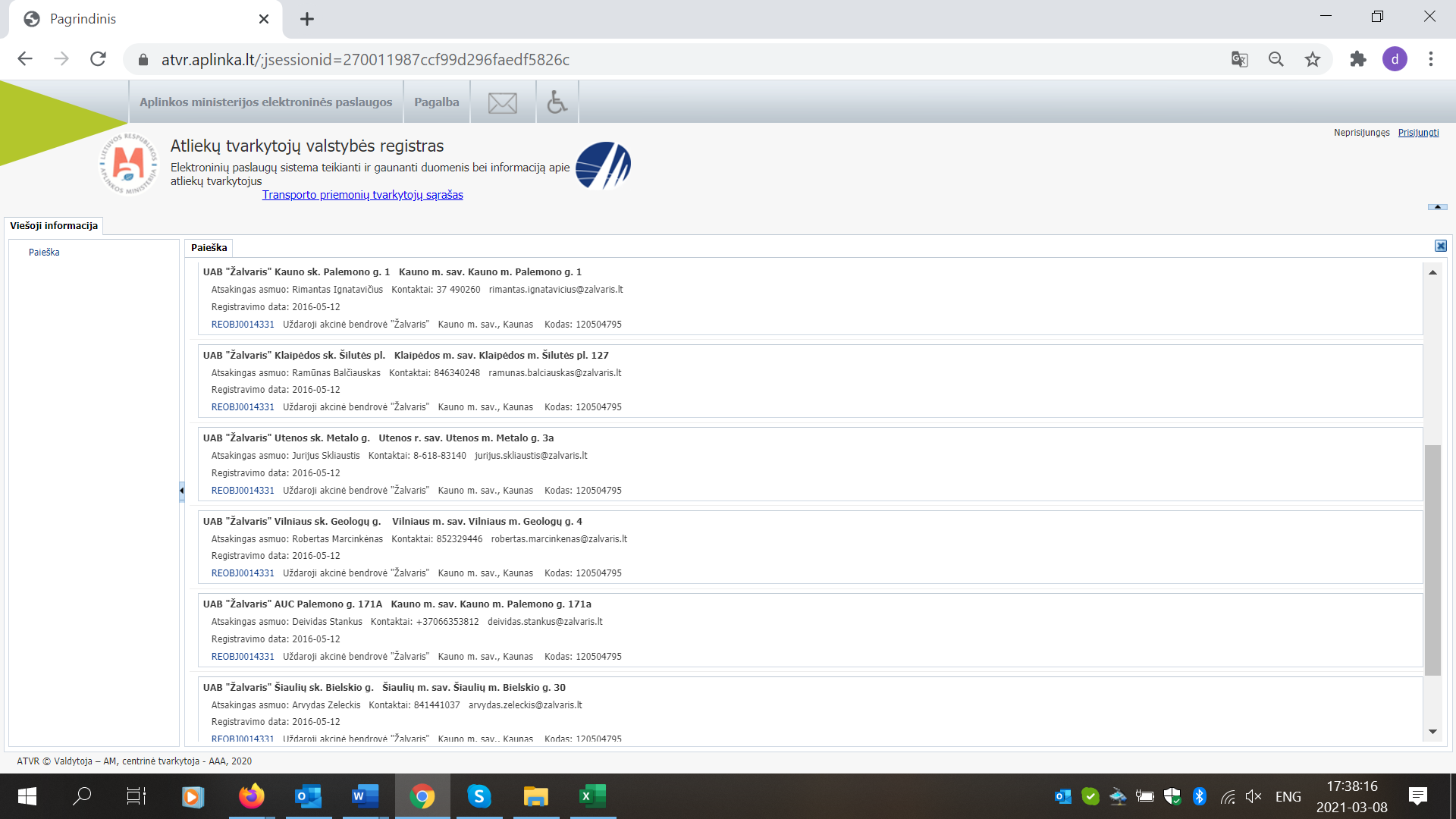Click the Prisijungti login link
Viewport: 1456px width, 819px height.
point(1418,133)
